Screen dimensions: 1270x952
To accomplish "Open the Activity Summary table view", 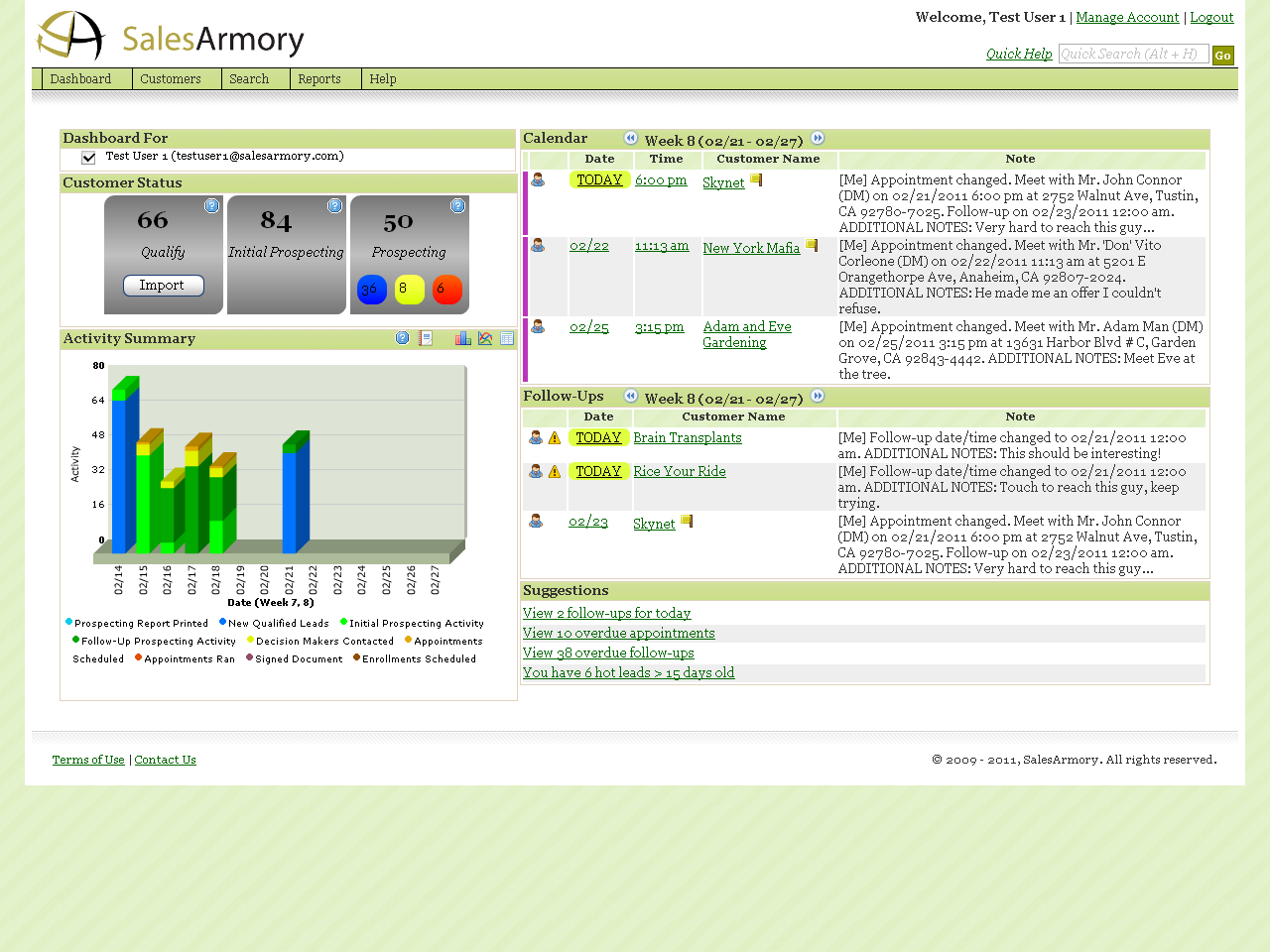I will coord(506,337).
